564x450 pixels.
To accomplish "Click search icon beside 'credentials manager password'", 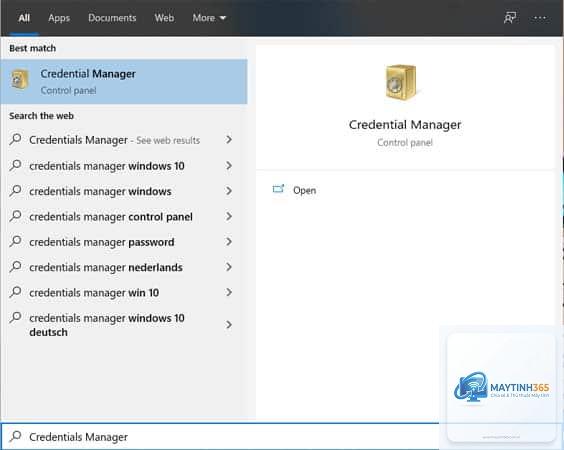I will (x=15, y=241).
